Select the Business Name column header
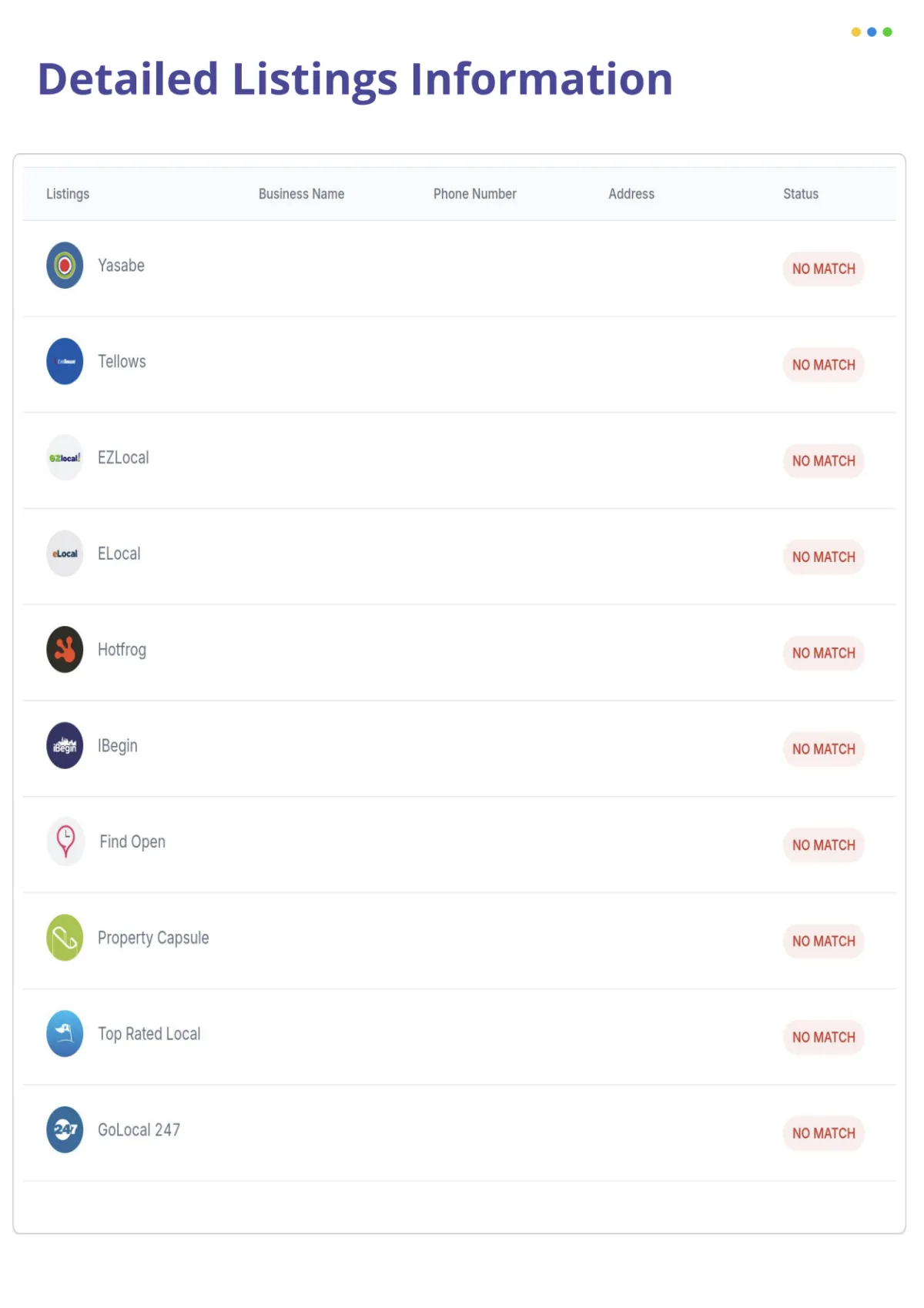 [x=301, y=194]
